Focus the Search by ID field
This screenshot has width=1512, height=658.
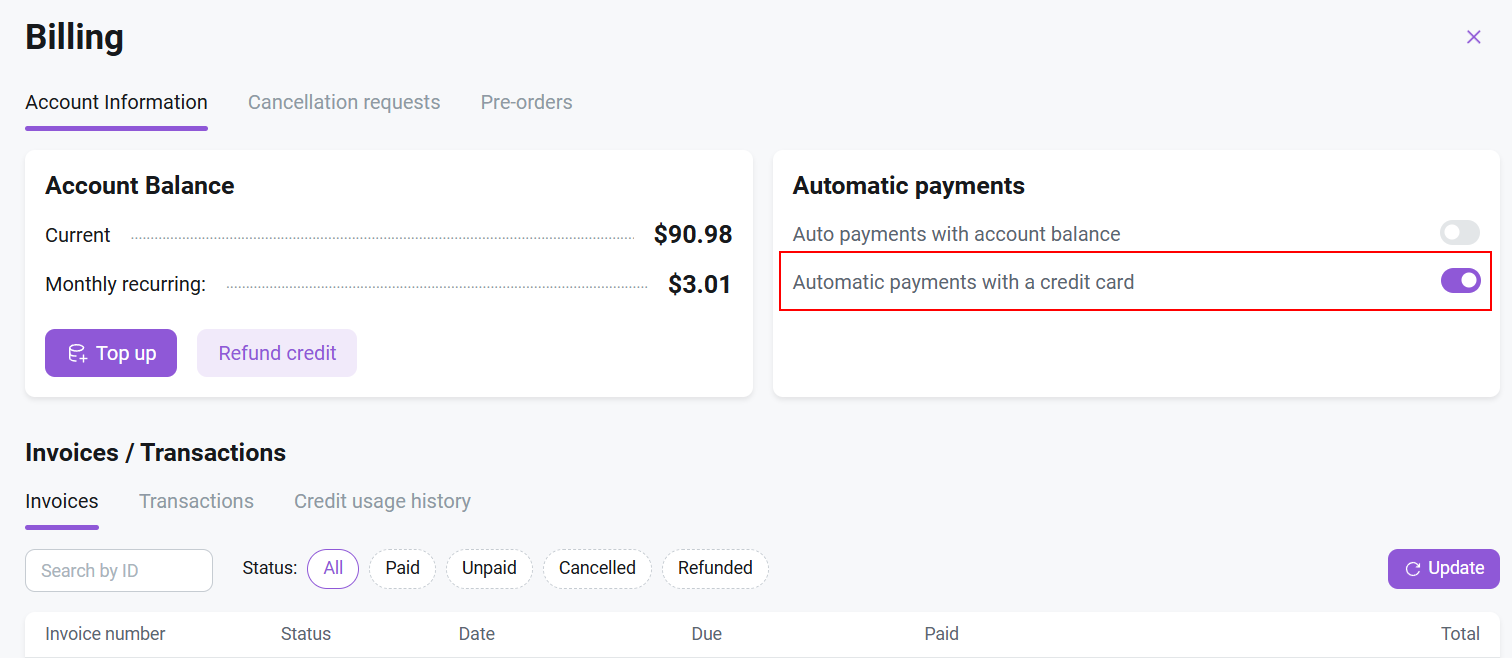[119, 570]
